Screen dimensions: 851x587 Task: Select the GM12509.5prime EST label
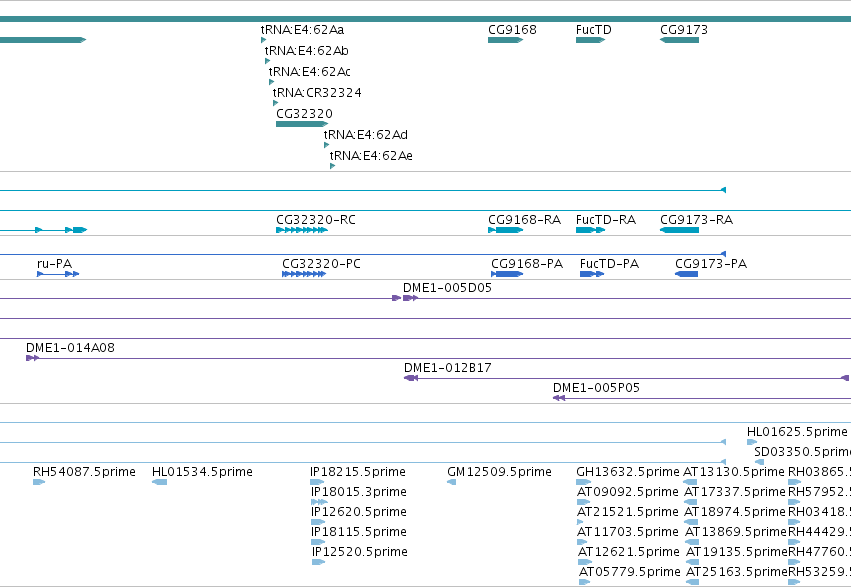click(x=499, y=472)
